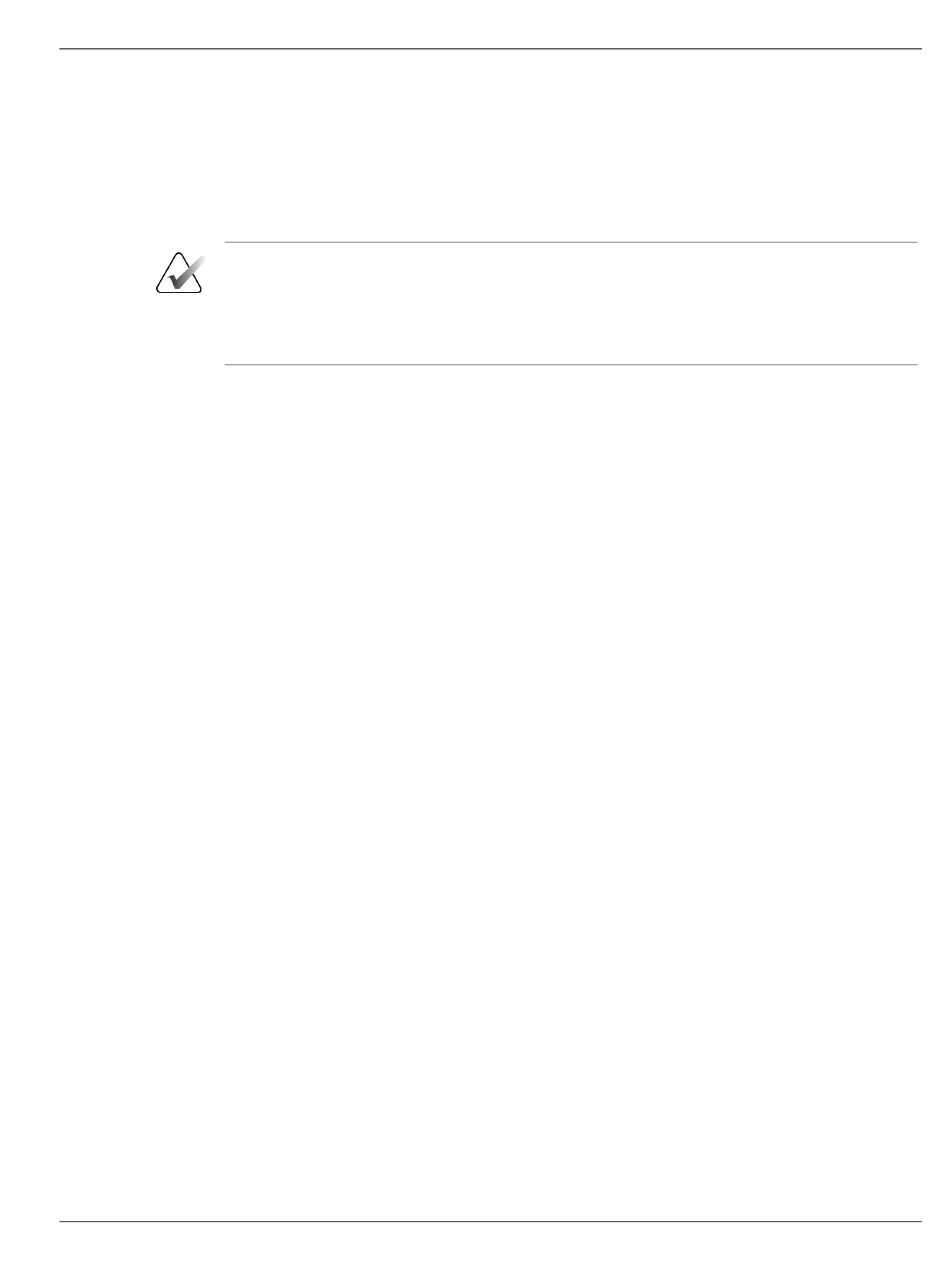Click the lower line of the note box
The height and width of the screenshot is (1267, 950).
tap(571, 364)
